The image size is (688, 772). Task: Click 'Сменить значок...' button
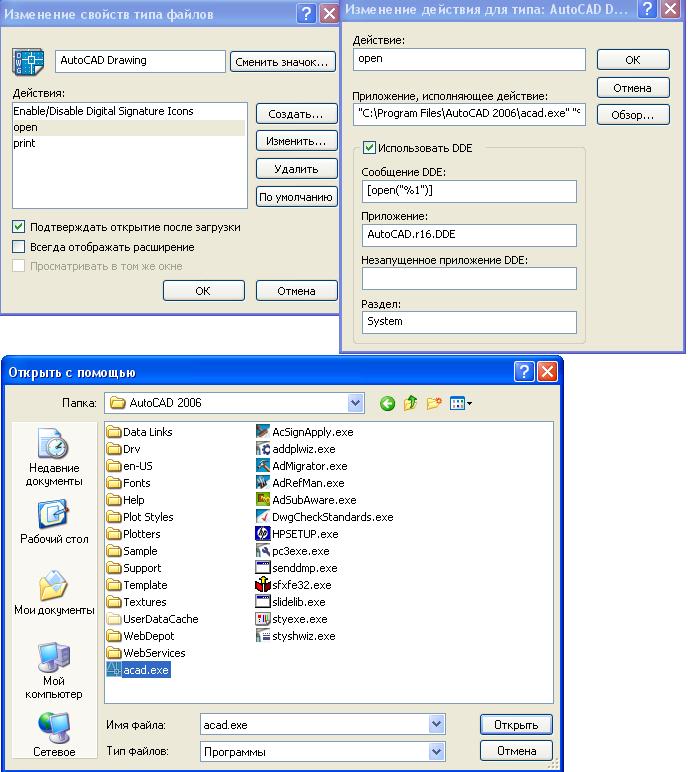tap(282, 62)
